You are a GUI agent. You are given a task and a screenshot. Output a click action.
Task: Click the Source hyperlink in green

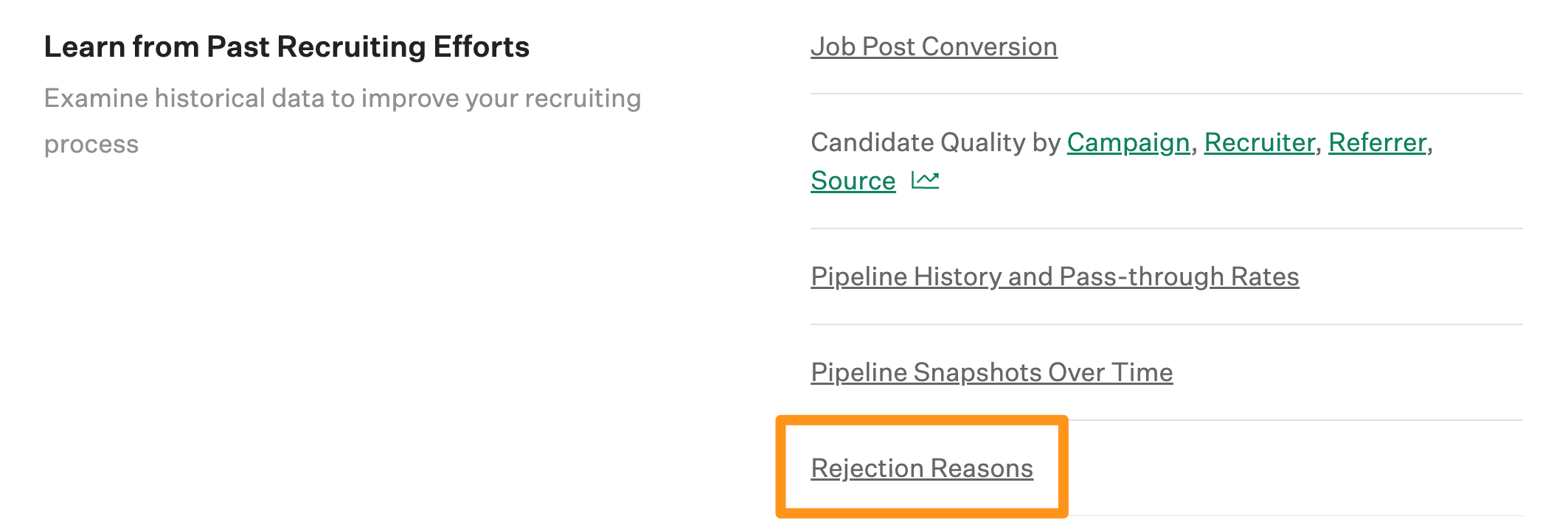pos(852,181)
